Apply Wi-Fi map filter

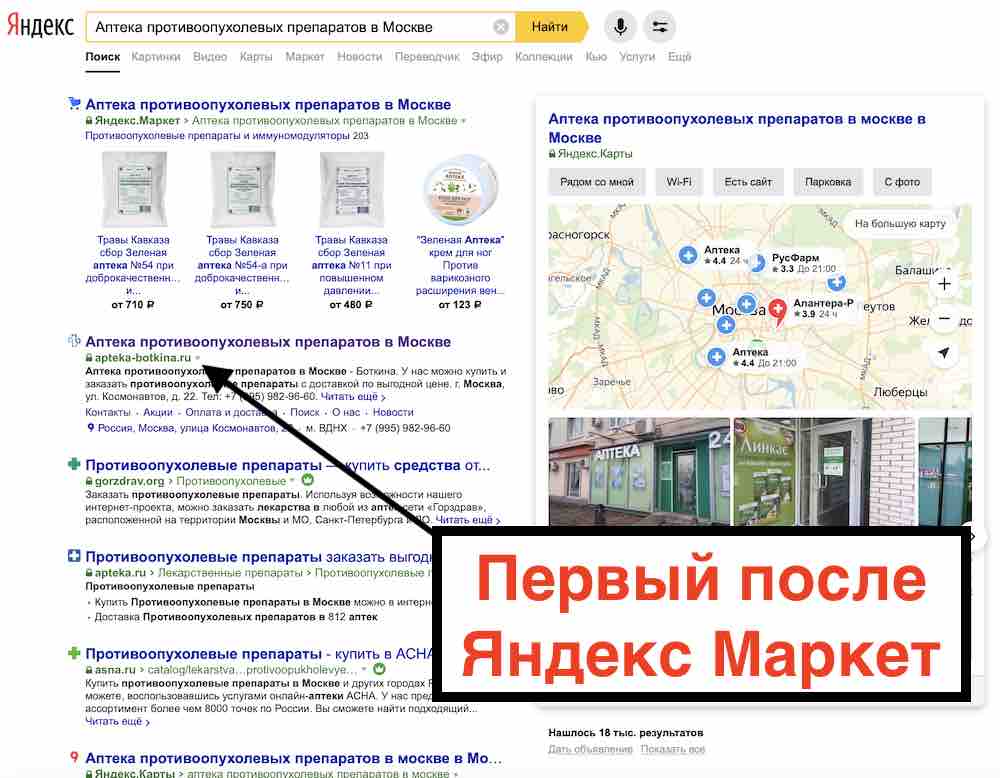point(679,182)
